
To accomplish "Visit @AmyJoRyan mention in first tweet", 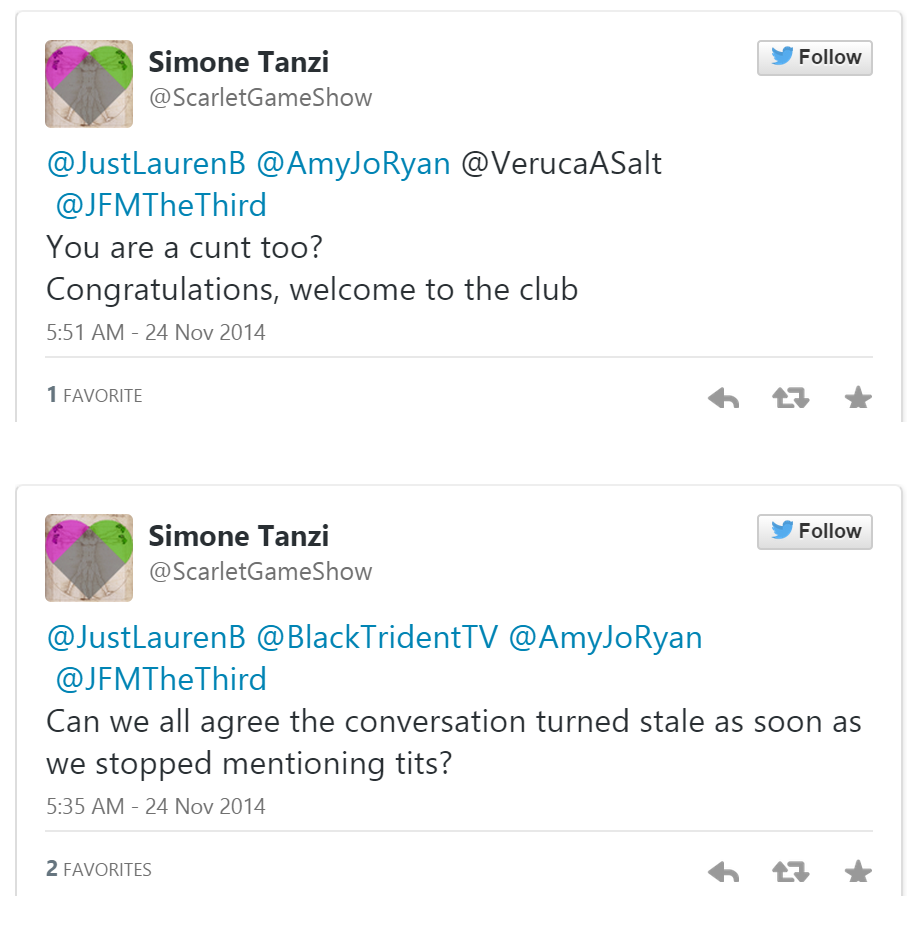I will (x=354, y=164).
